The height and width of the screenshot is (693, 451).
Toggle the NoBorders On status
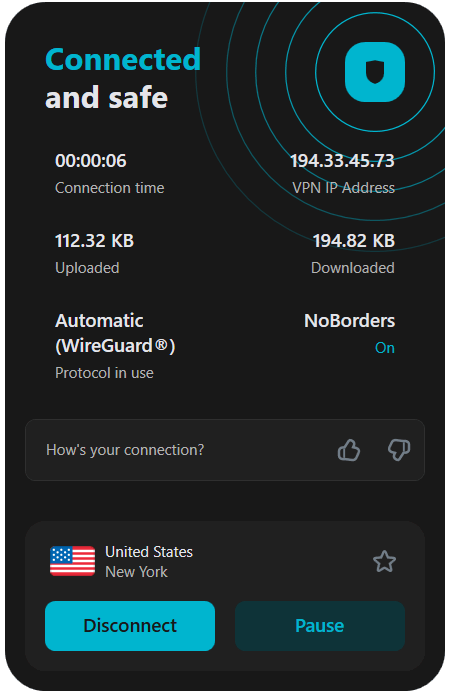coord(385,348)
